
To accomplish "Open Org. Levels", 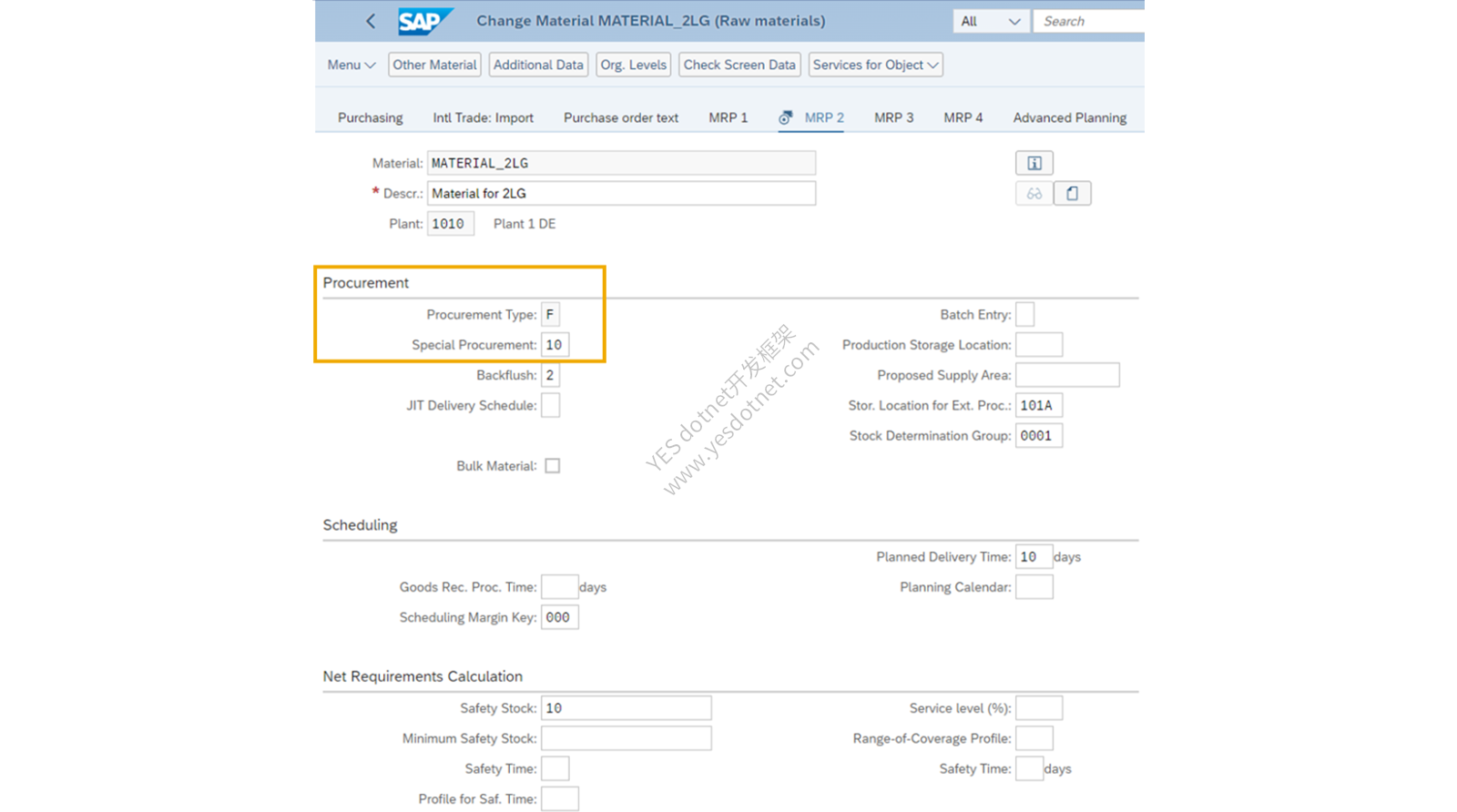I will coord(633,65).
